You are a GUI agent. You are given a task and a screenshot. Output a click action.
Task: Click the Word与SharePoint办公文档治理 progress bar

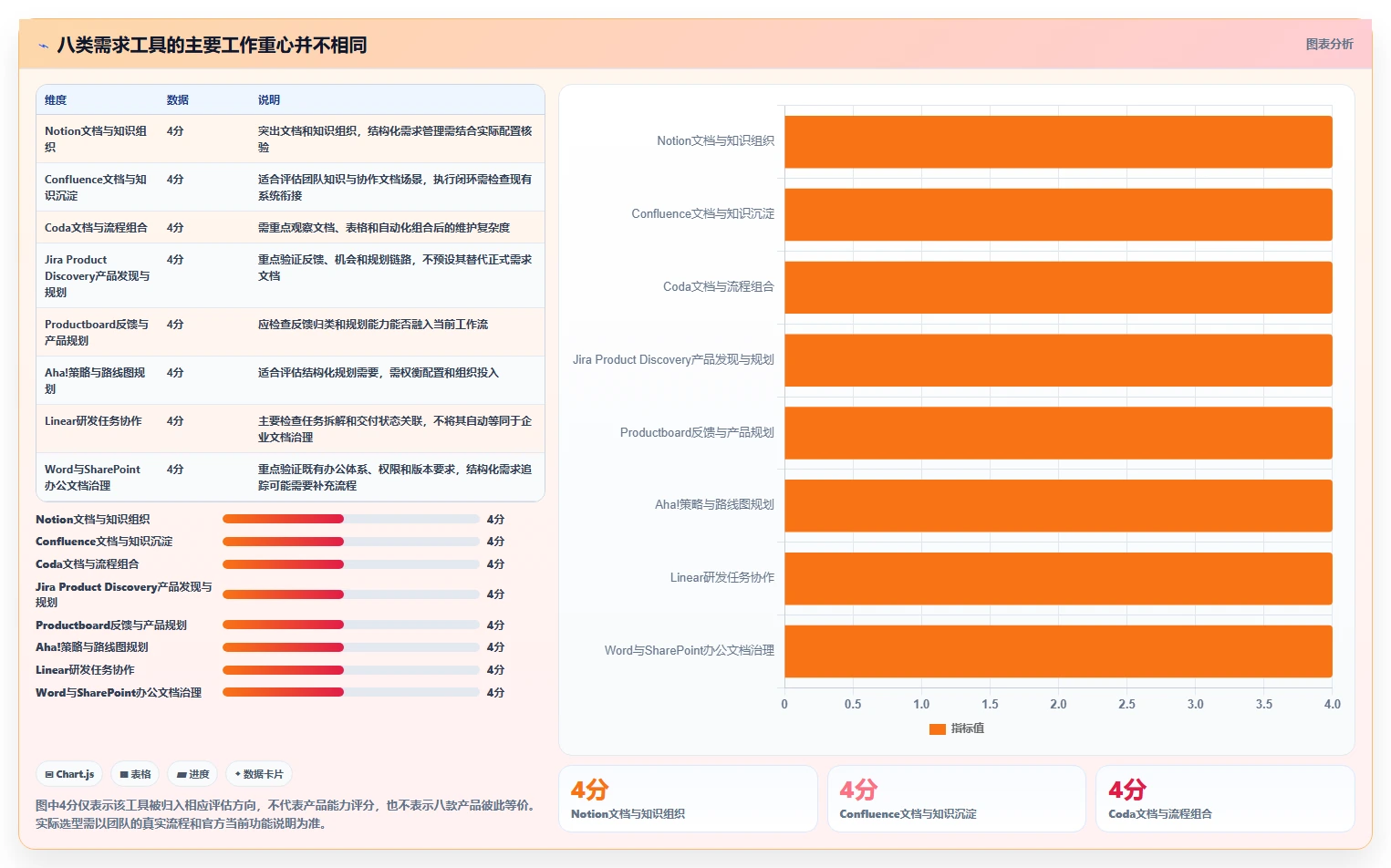(x=351, y=692)
